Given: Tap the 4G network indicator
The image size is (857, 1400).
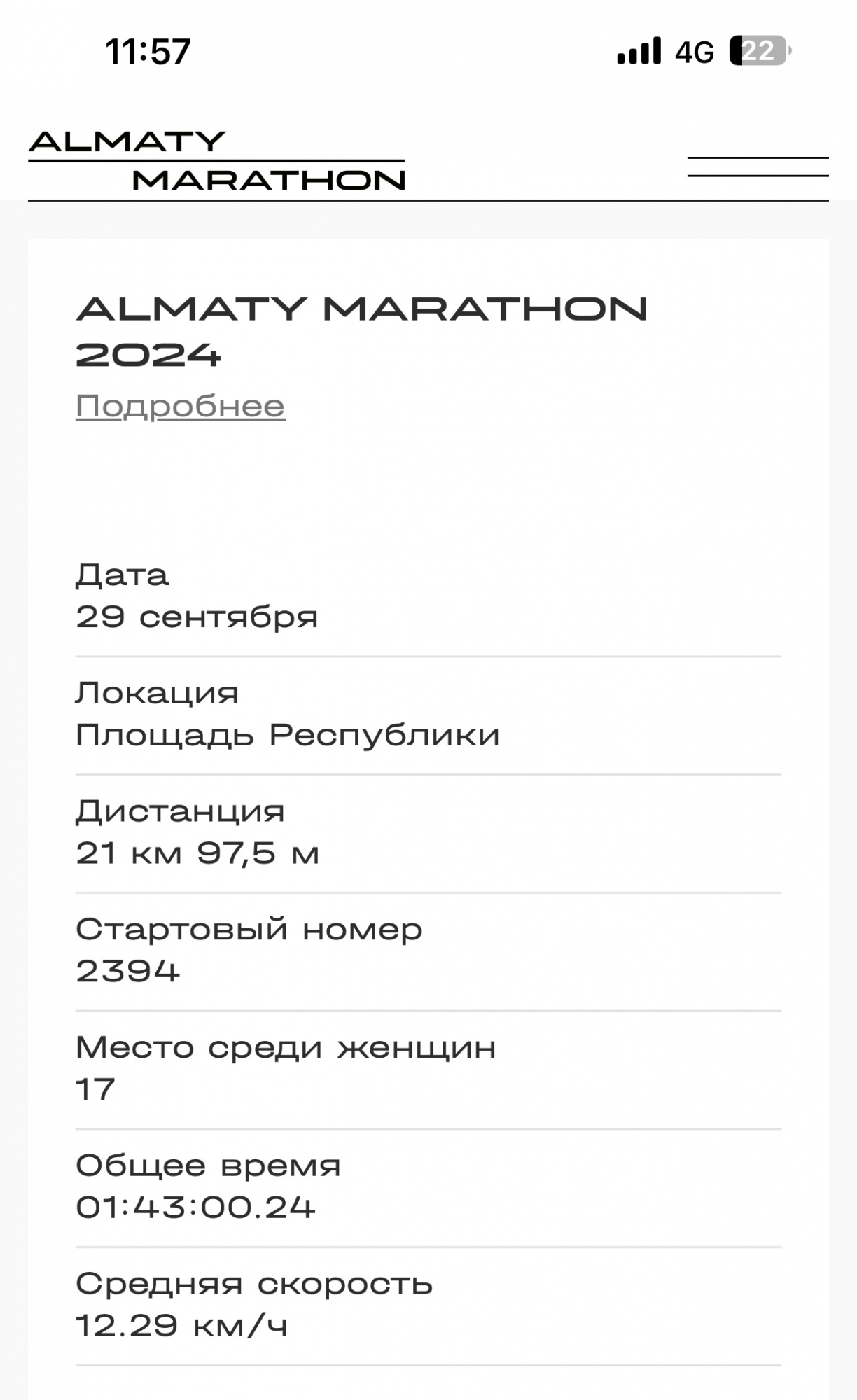Looking at the screenshot, I should coord(695,52).
